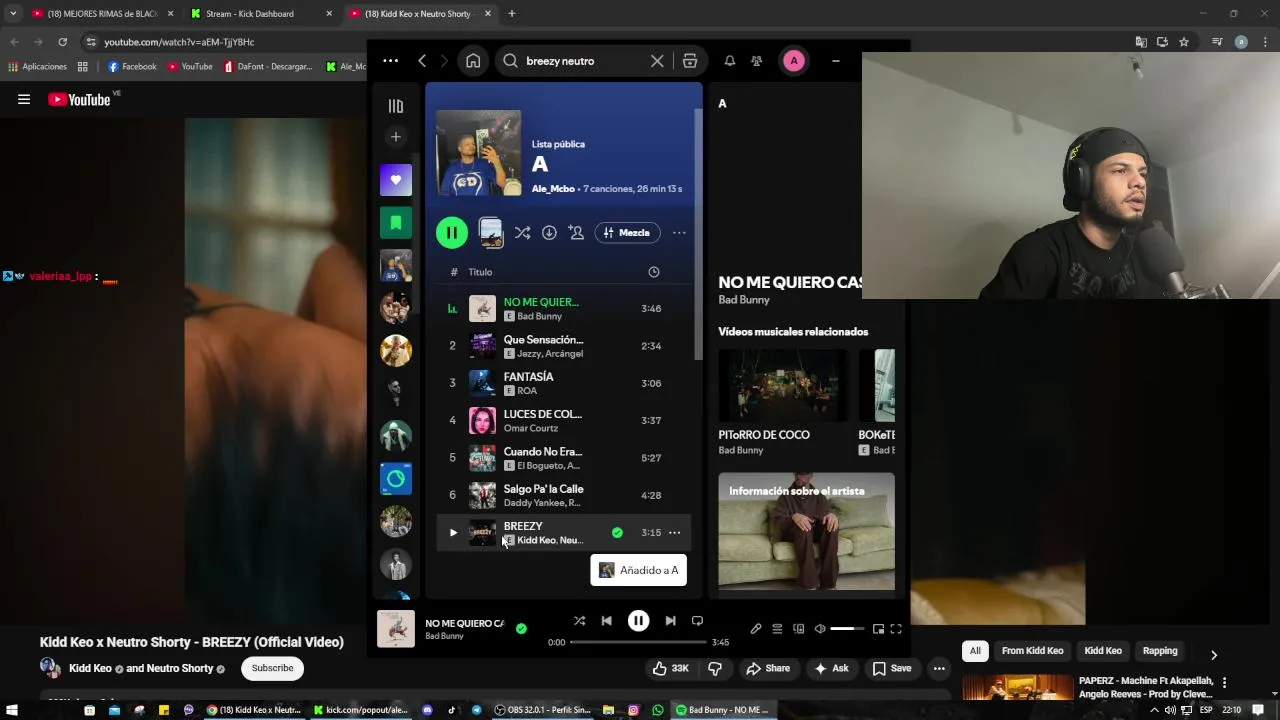Screen dimensions: 1280x720
Task: Open the green bookmark episodes item
Action: 396,222
